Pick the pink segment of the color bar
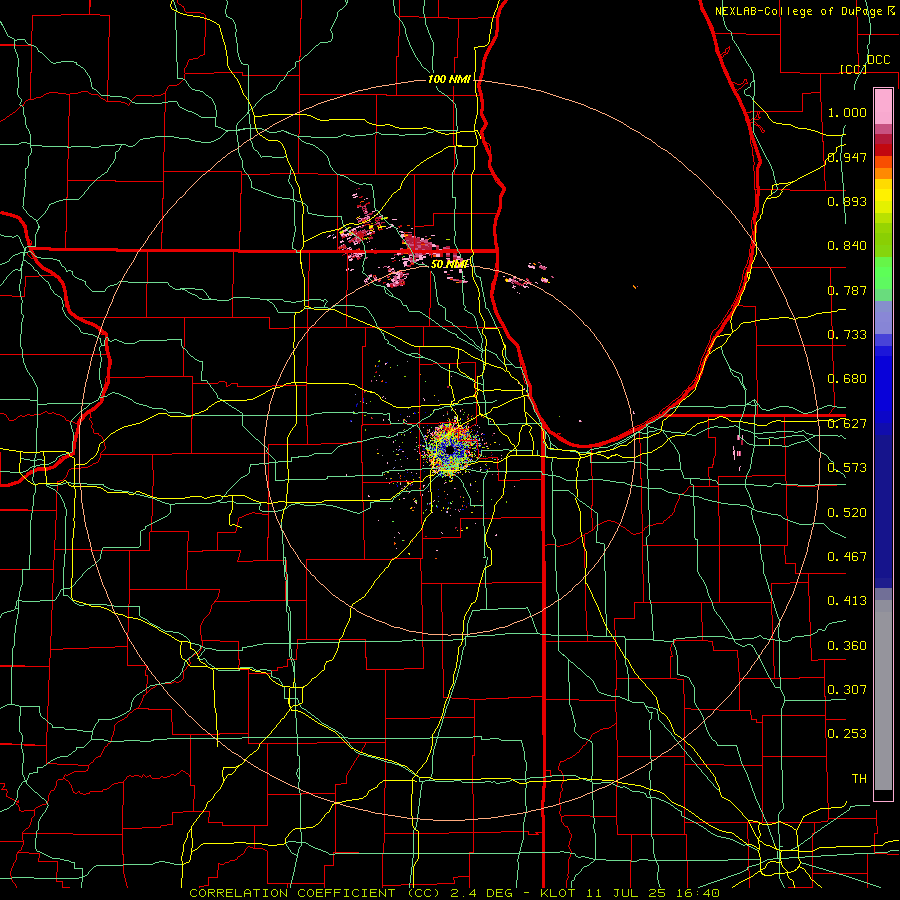 883,107
